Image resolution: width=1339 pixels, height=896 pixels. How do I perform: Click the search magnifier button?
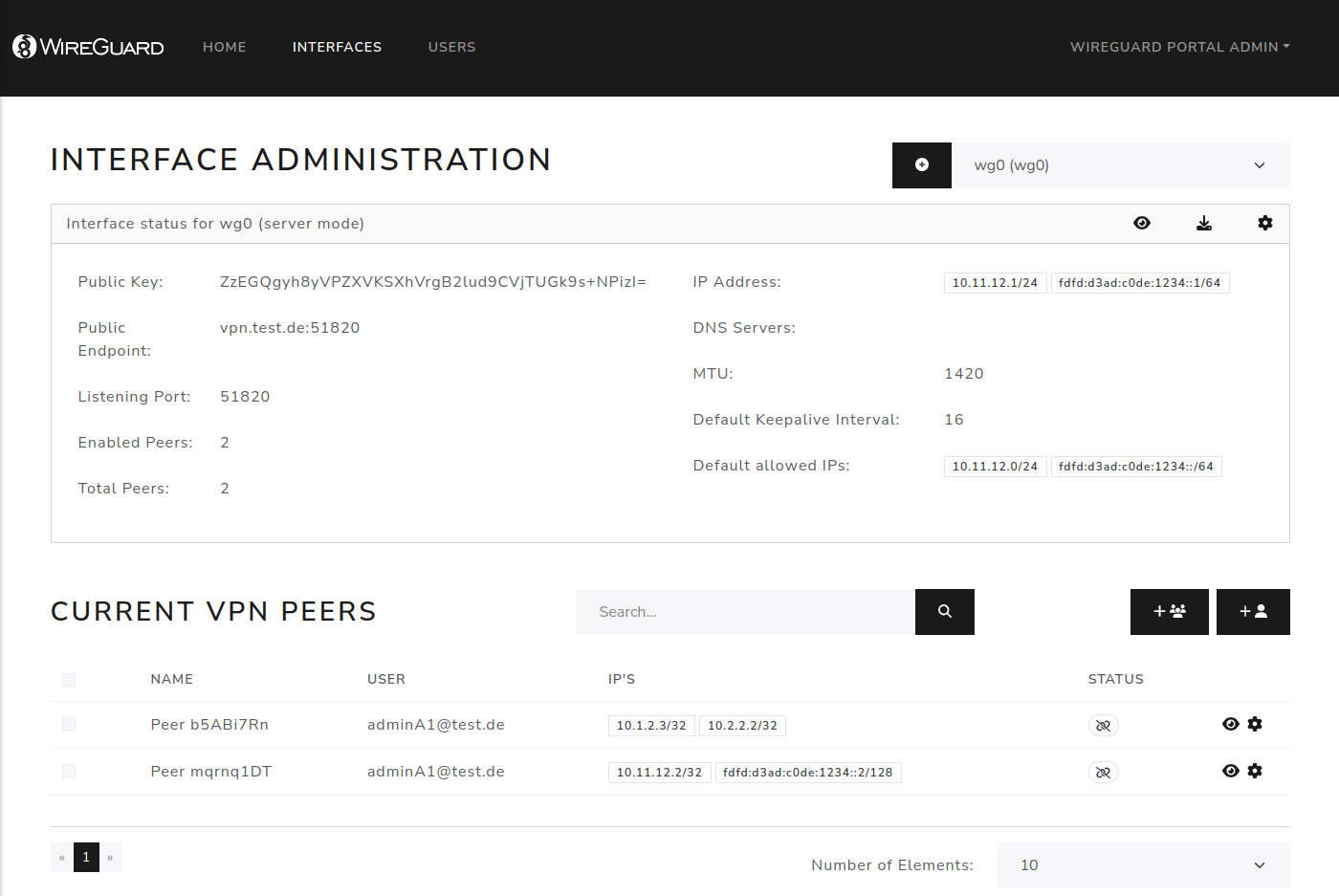coord(945,611)
